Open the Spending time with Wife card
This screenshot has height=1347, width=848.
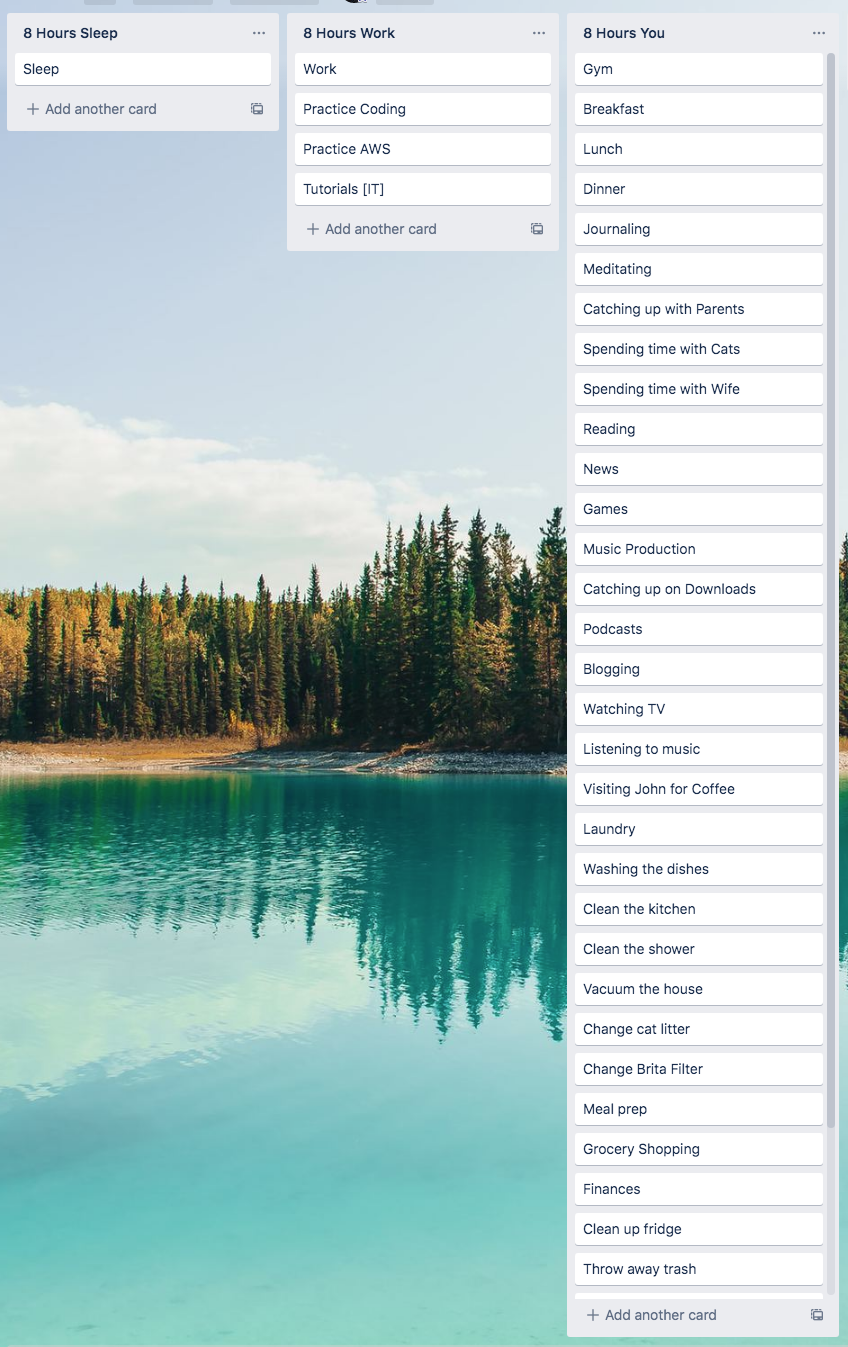pos(699,389)
